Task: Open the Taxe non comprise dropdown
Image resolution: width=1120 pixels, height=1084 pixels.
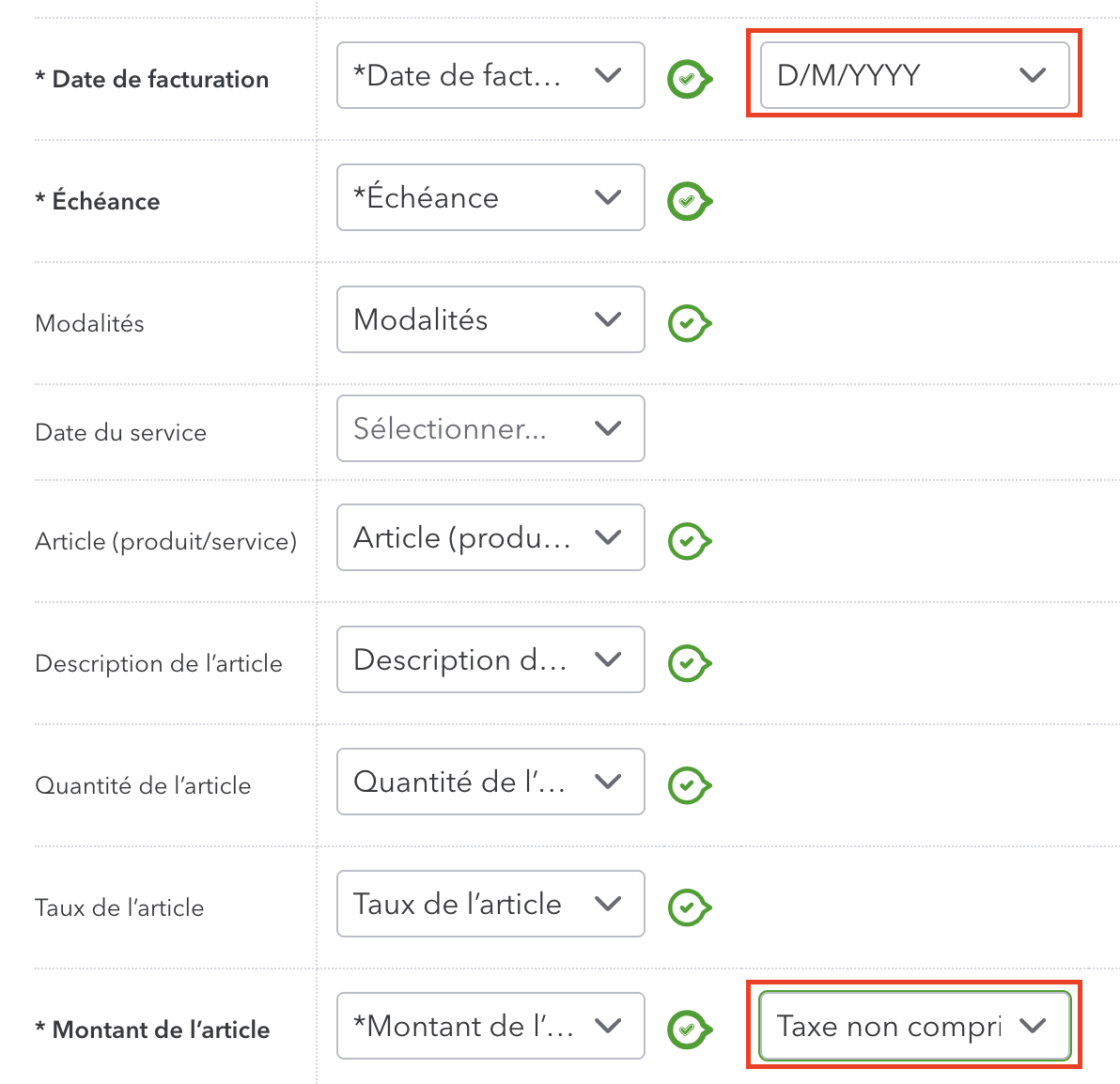Action: (913, 1026)
